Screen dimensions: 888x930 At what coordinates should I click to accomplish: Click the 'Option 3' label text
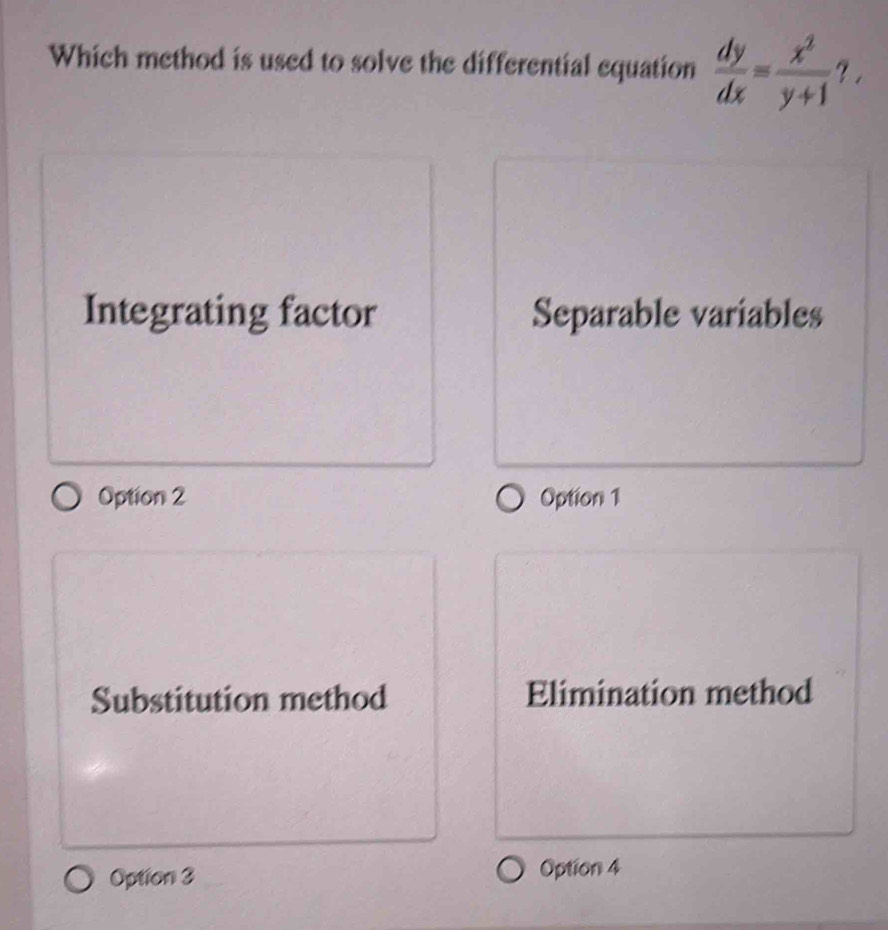click(x=152, y=877)
